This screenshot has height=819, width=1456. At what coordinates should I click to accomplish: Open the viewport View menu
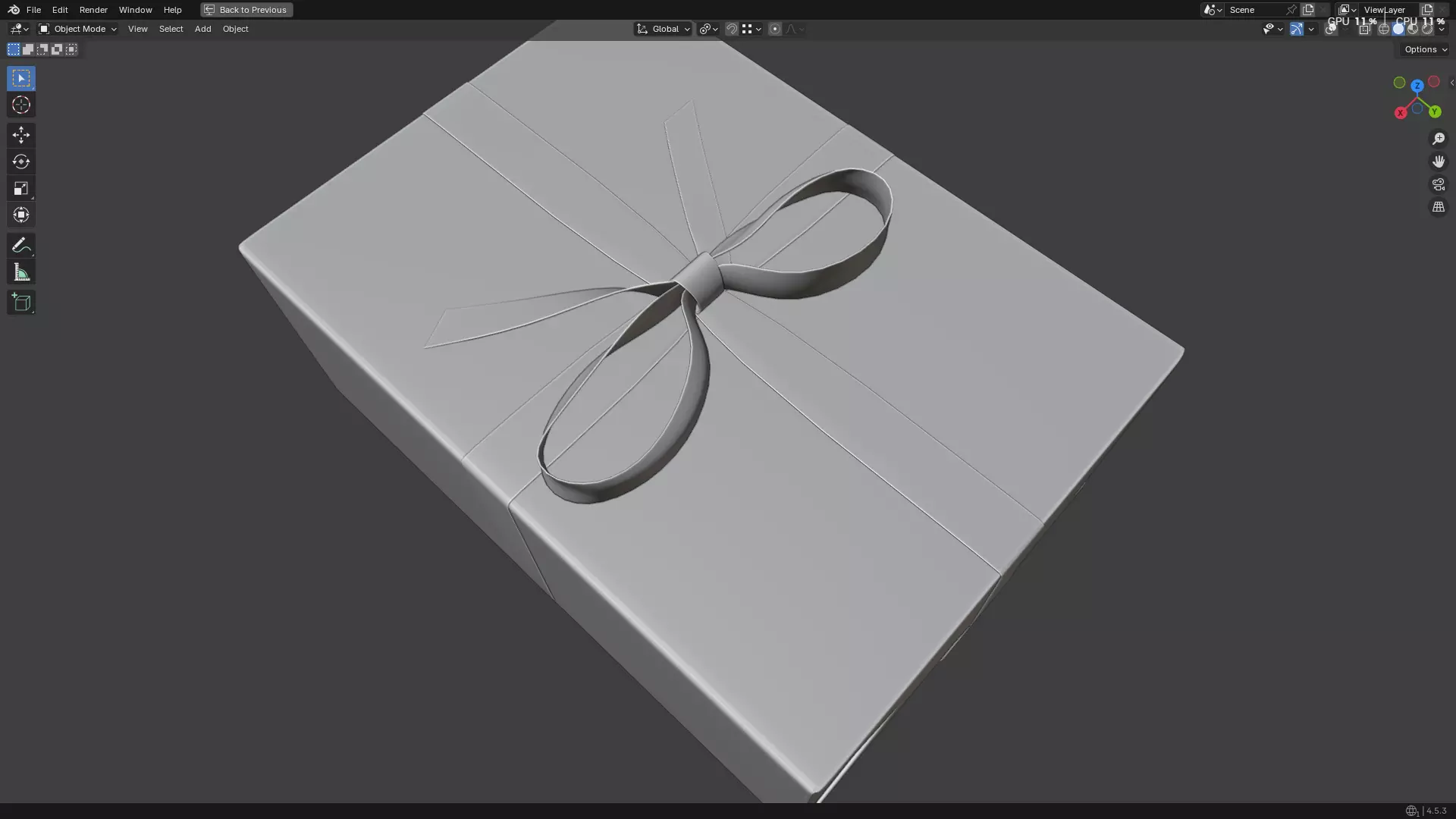137,29
